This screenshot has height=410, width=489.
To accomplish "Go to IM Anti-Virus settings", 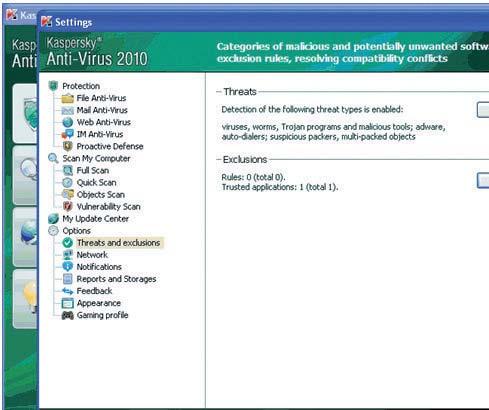I will click(100, 134).
